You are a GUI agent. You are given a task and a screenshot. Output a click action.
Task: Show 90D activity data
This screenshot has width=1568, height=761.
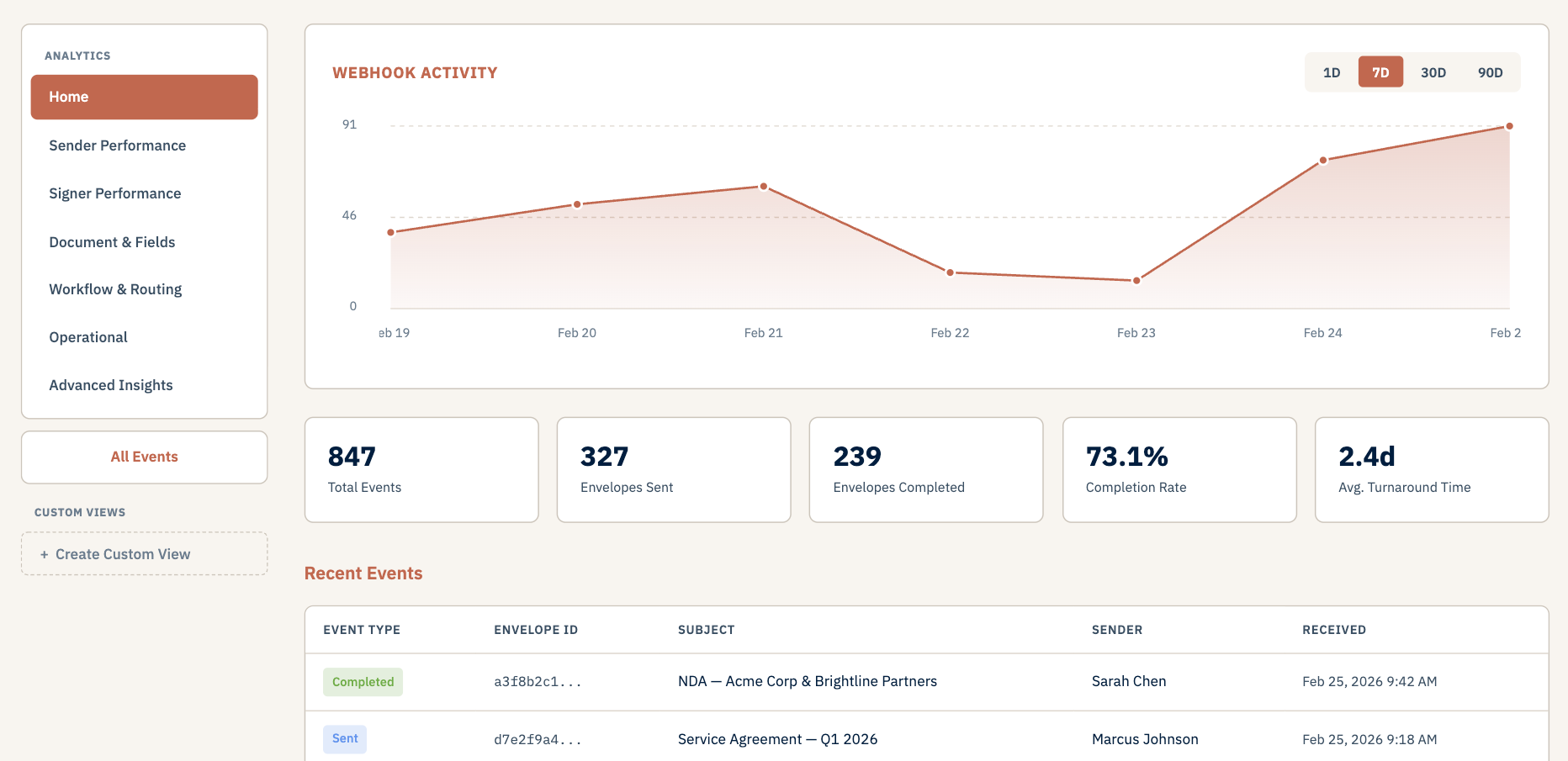(x=1490, y=71)
